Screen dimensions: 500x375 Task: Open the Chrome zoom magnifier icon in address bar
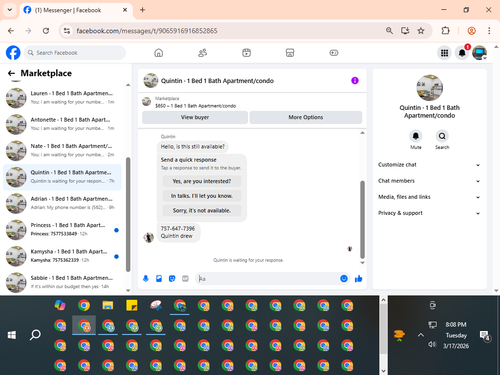point(389,31)
